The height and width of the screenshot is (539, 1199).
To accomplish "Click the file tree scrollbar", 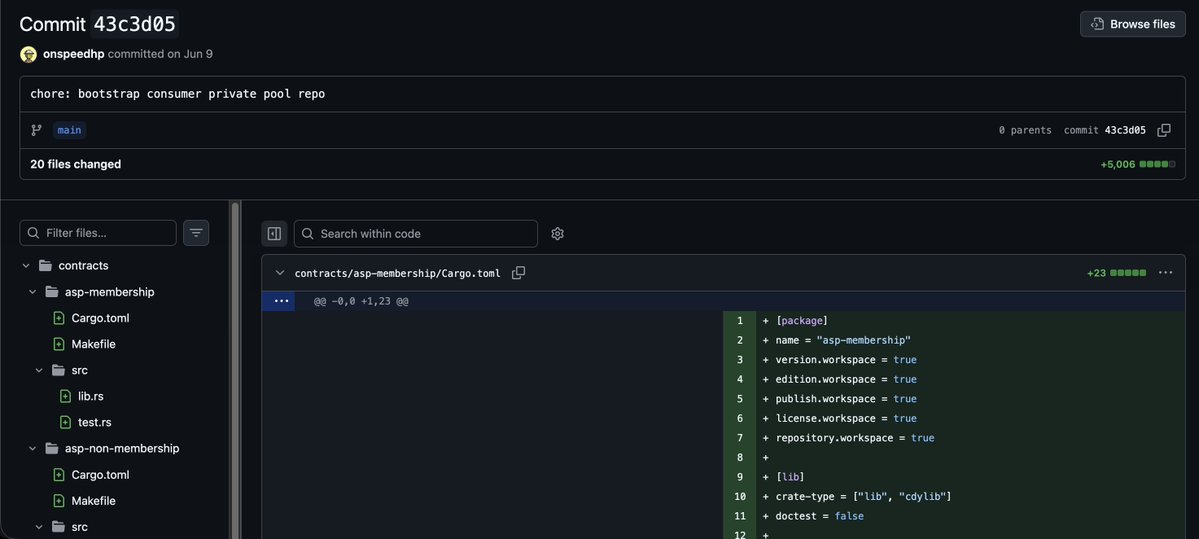I will 235,370.
